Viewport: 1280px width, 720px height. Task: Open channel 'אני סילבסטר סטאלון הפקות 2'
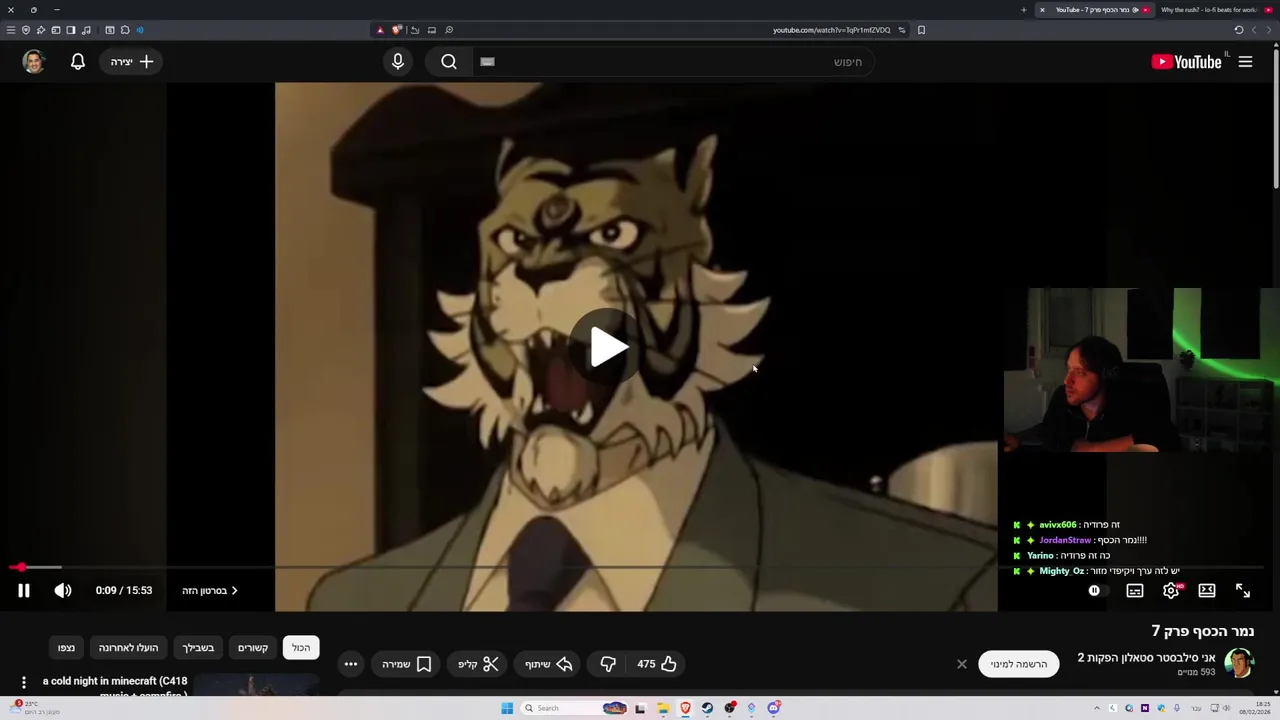[x=1146, y=658]
